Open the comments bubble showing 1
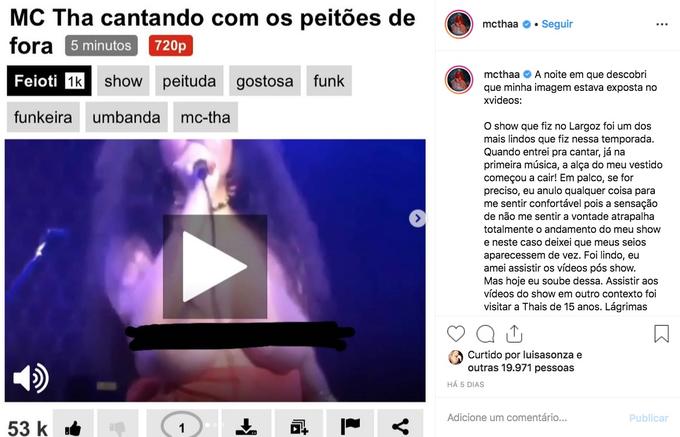This screenshot has height=437, width=680. pos(182,427)
